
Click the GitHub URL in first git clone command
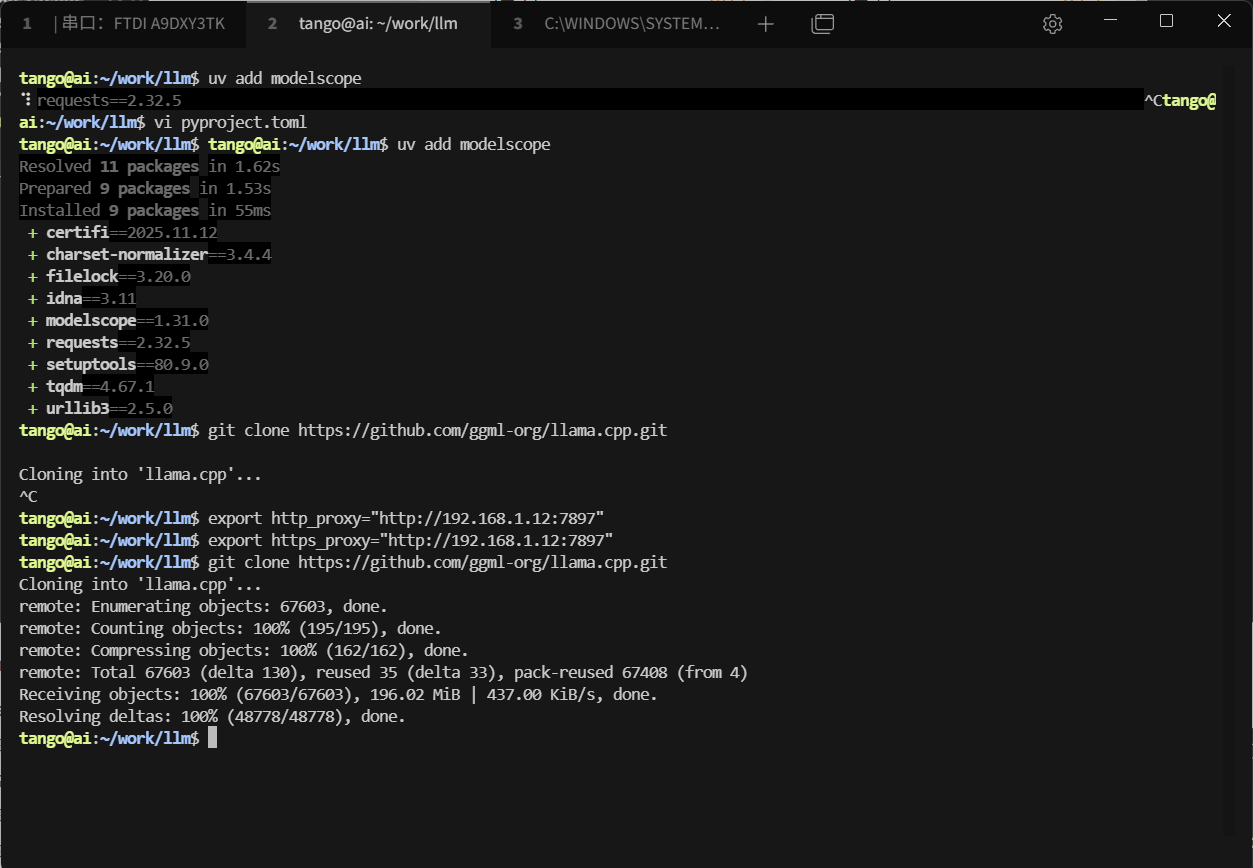482,431
